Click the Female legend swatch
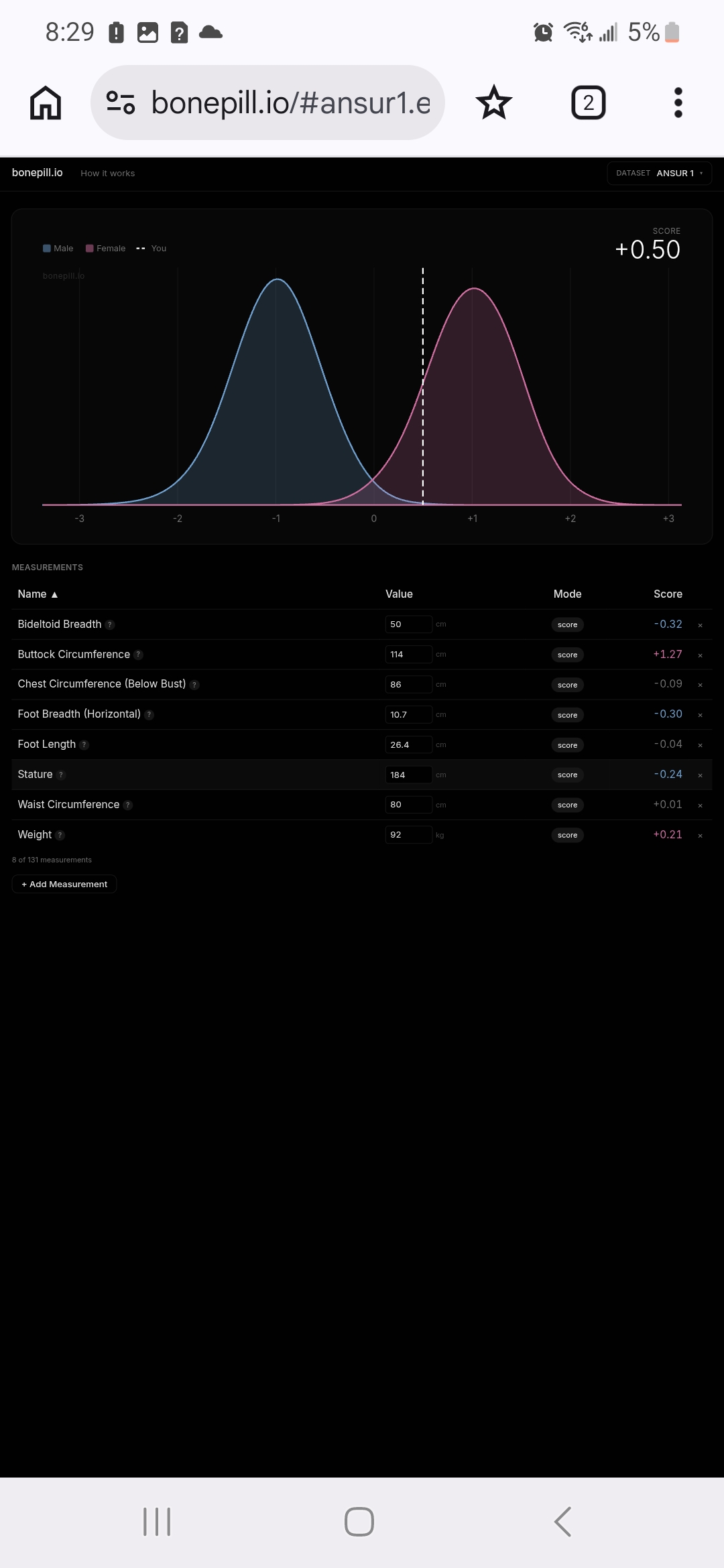This screenshot has width=724, height=1568. point(90,248)
